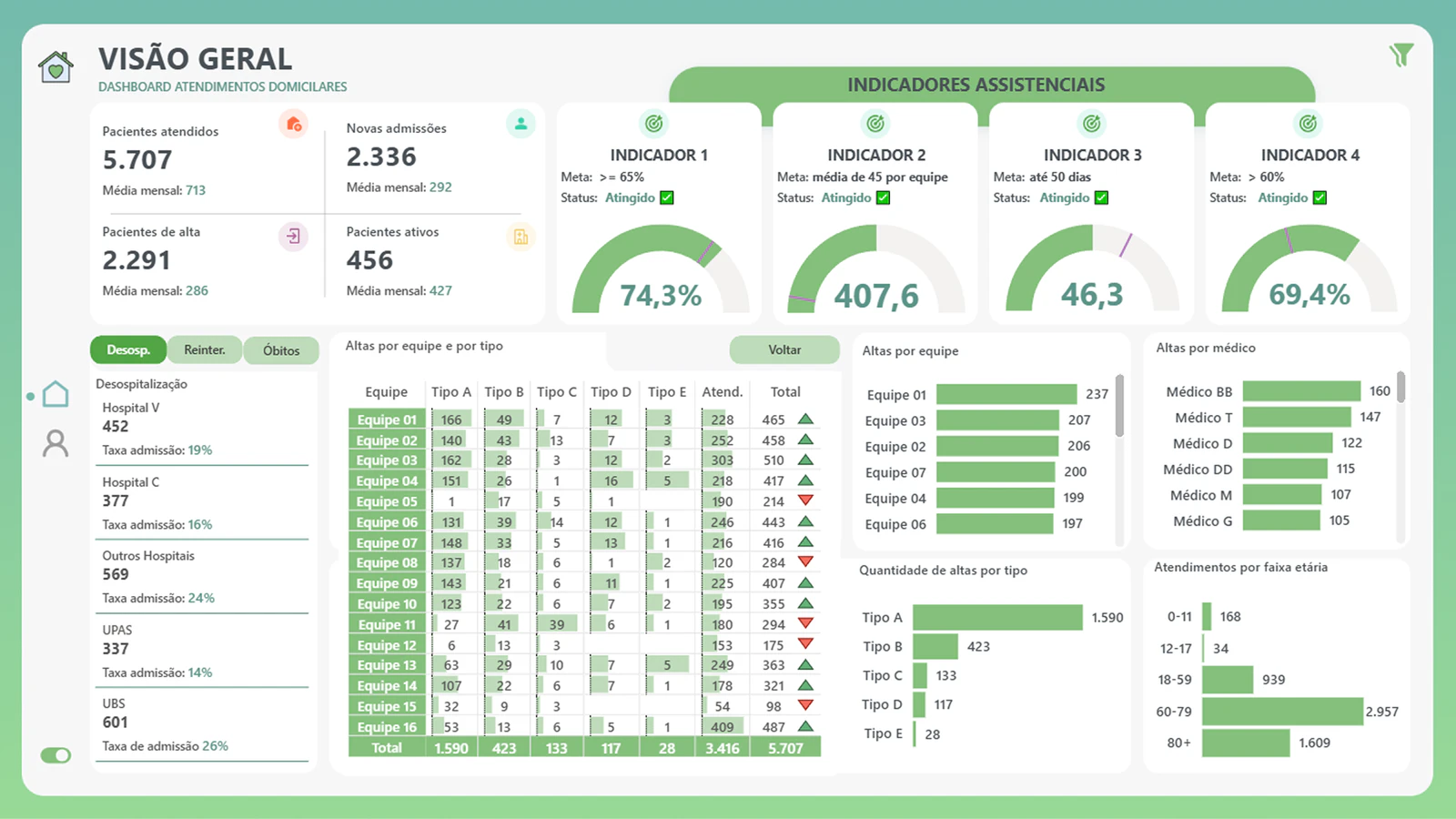Click the Pacientes atendidos home icon
Screen dimensions: 1456x819
294,124
